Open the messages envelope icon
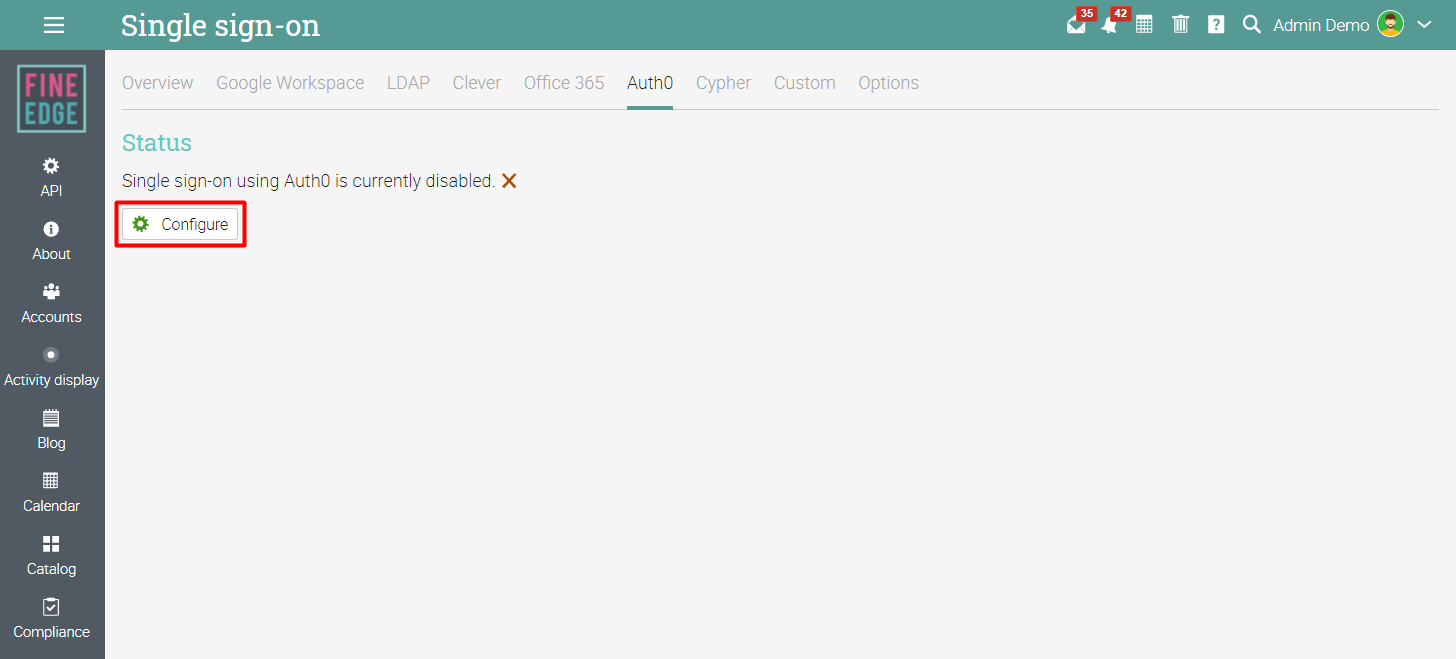 (x=1076, y=25)
